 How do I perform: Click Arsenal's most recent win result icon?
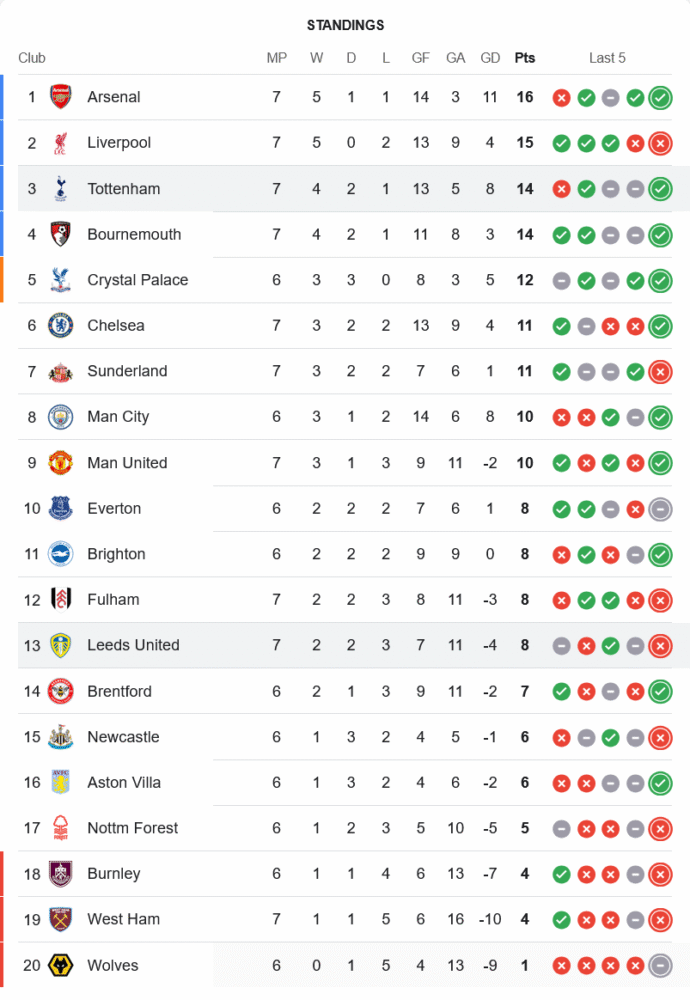[x=660, y=98]
